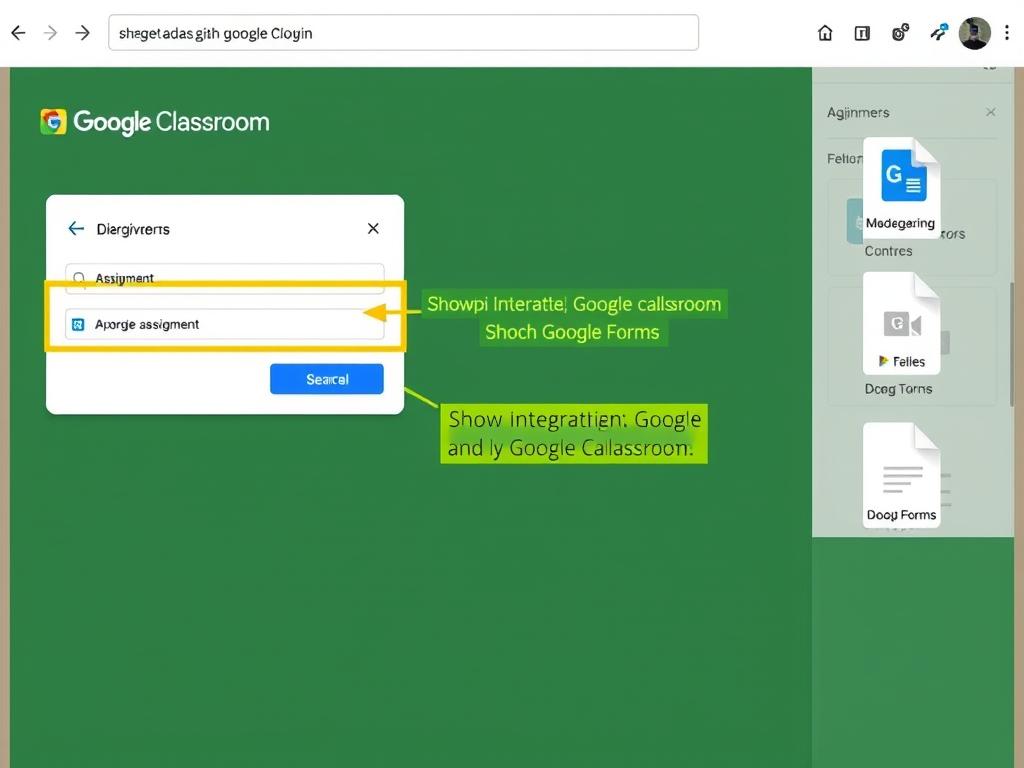Click the blue icon beside Aporge assigment

point(78,325)
